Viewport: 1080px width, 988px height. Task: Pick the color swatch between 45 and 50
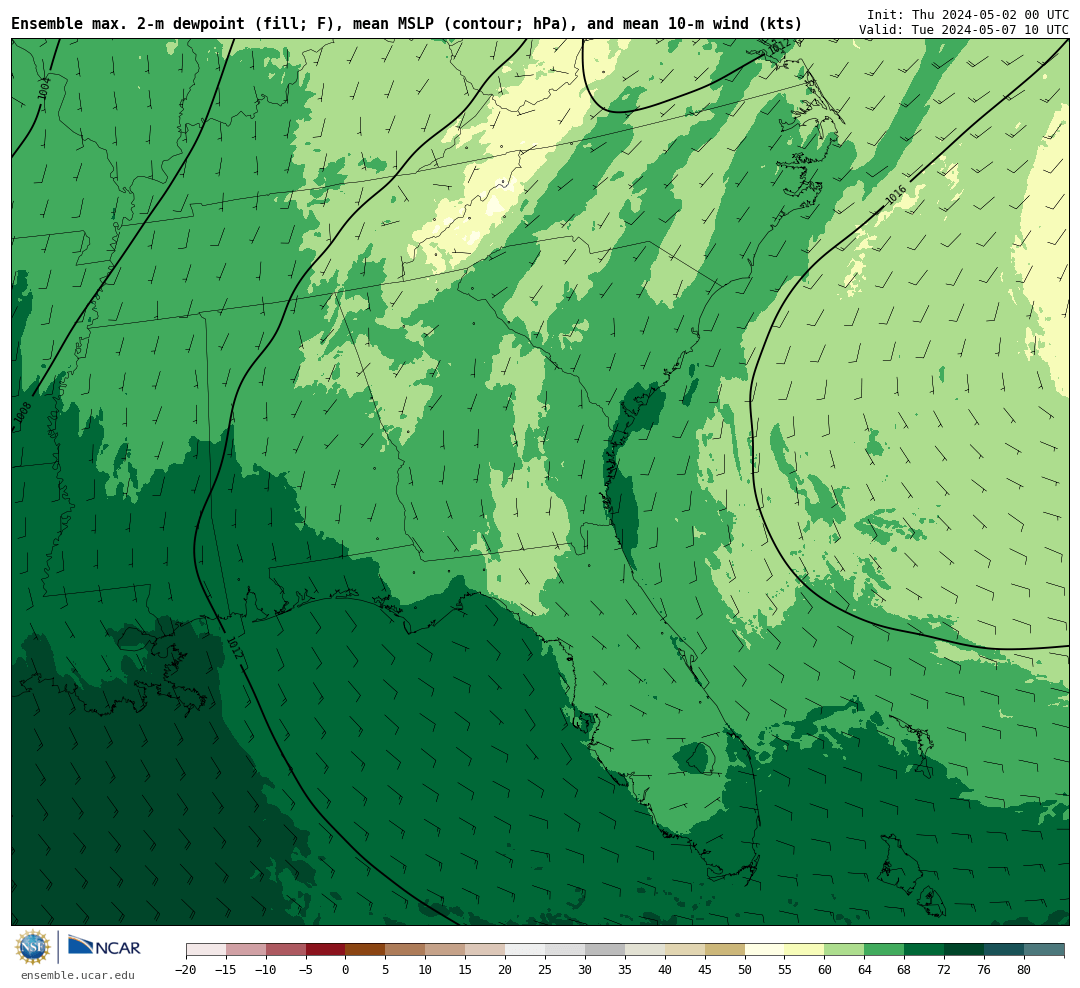[725, 950]
